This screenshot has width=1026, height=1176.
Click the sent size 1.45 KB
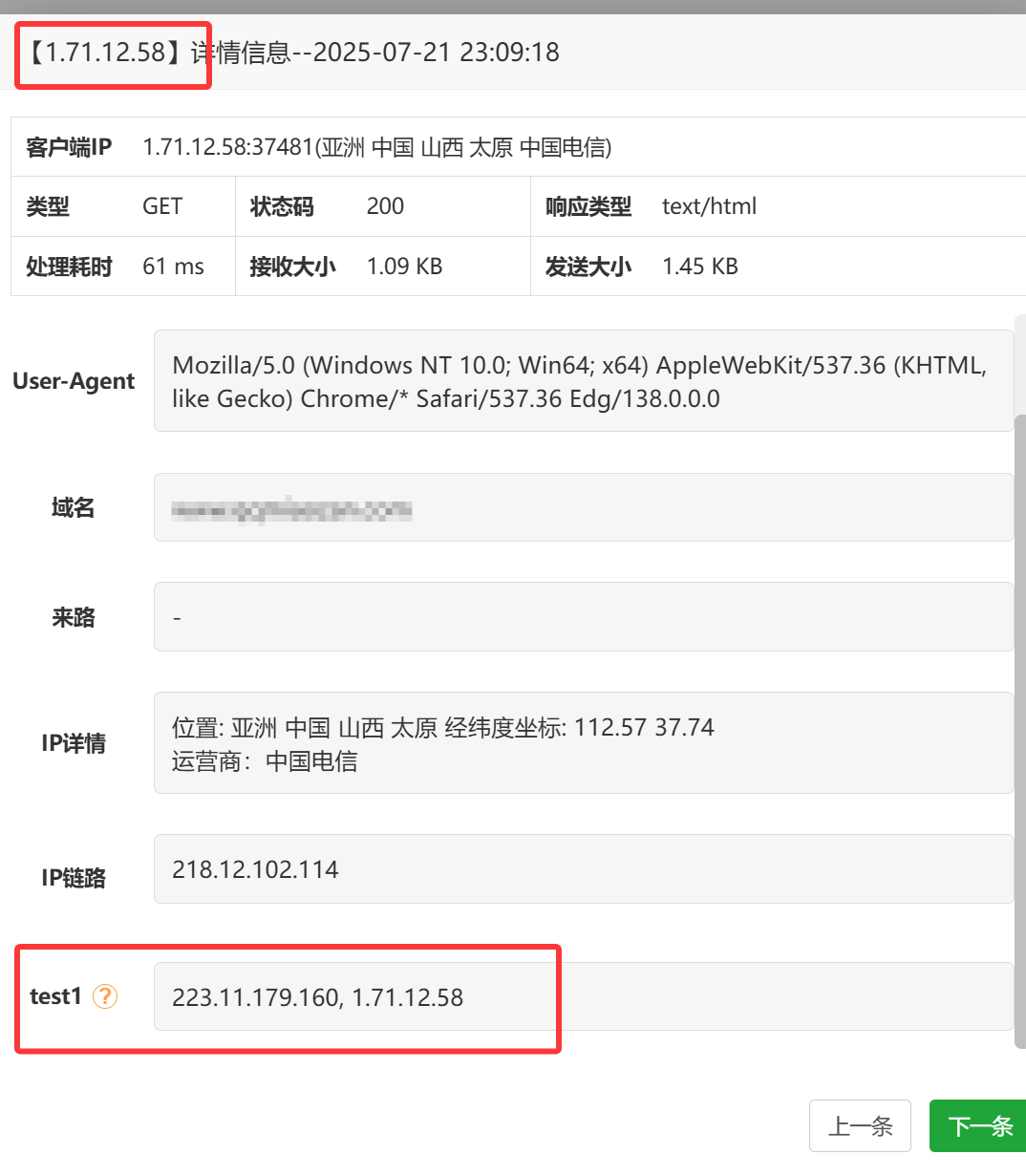(700, 267)
